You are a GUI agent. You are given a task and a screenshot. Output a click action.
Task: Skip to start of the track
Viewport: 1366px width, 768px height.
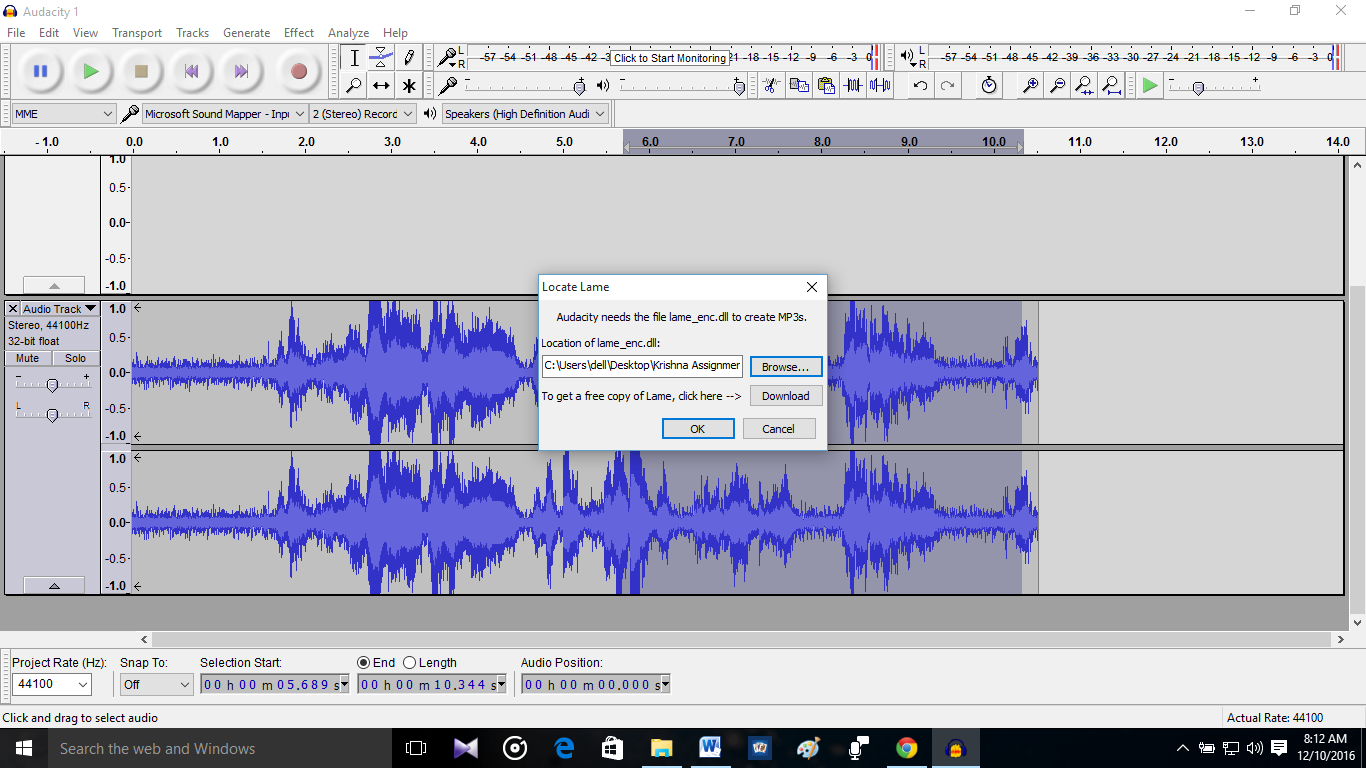click(191, 71)
